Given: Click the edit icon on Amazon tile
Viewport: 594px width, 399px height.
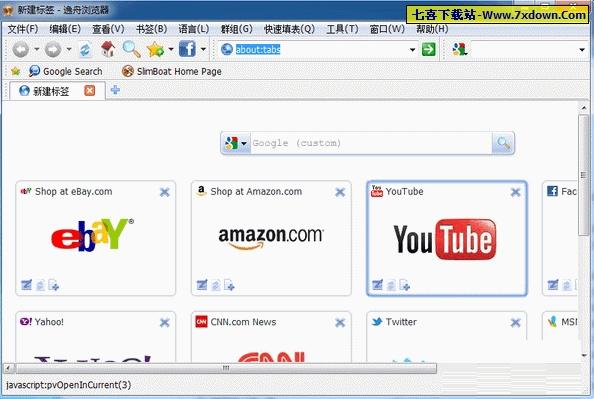Looking at the screenshot, I should (202, 285).
